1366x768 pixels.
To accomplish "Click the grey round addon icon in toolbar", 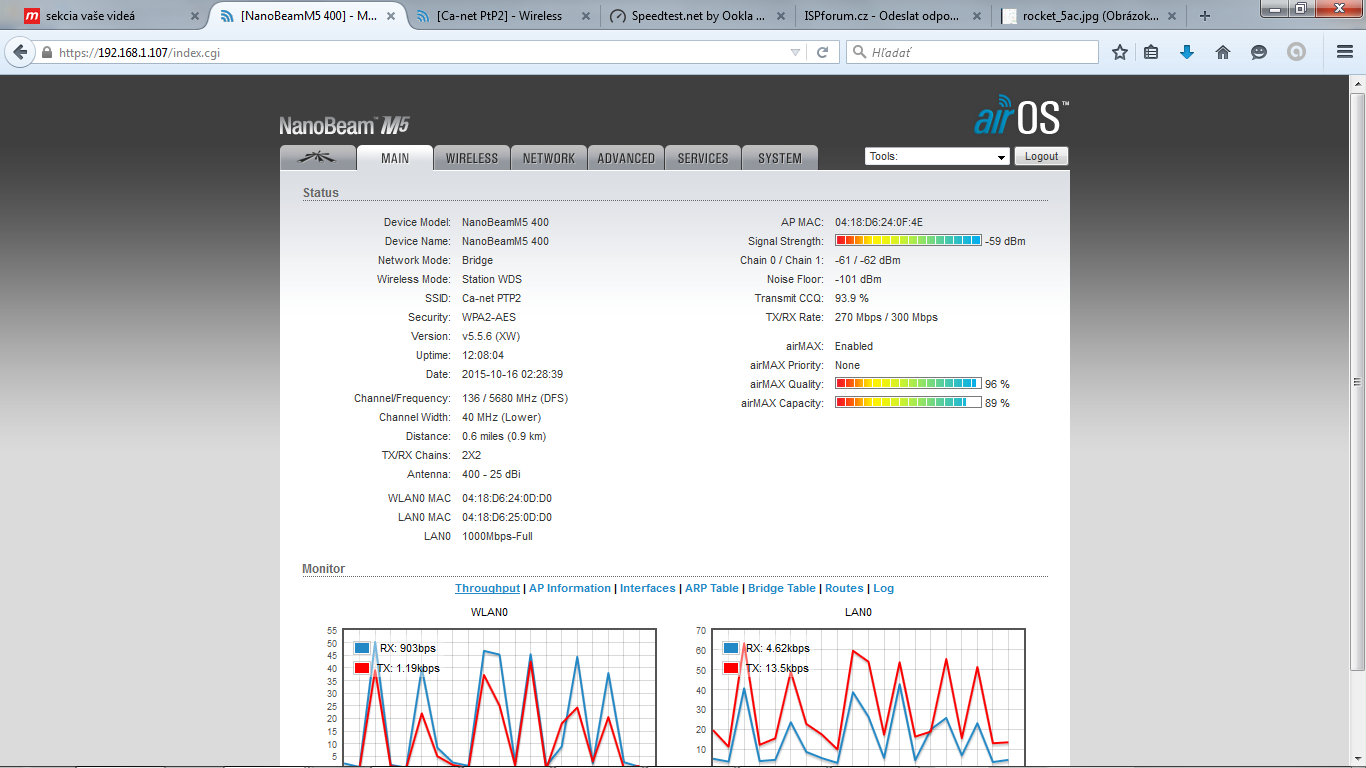I will click(1296, 52).
